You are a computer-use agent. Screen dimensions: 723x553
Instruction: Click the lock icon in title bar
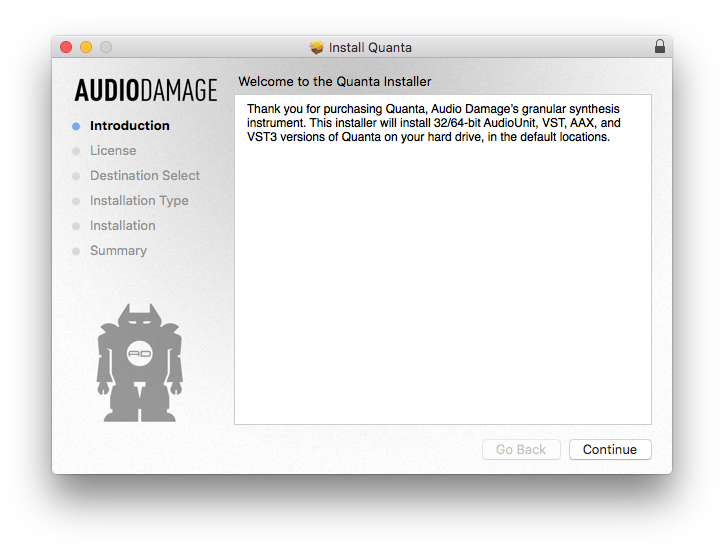coord(660,46)
